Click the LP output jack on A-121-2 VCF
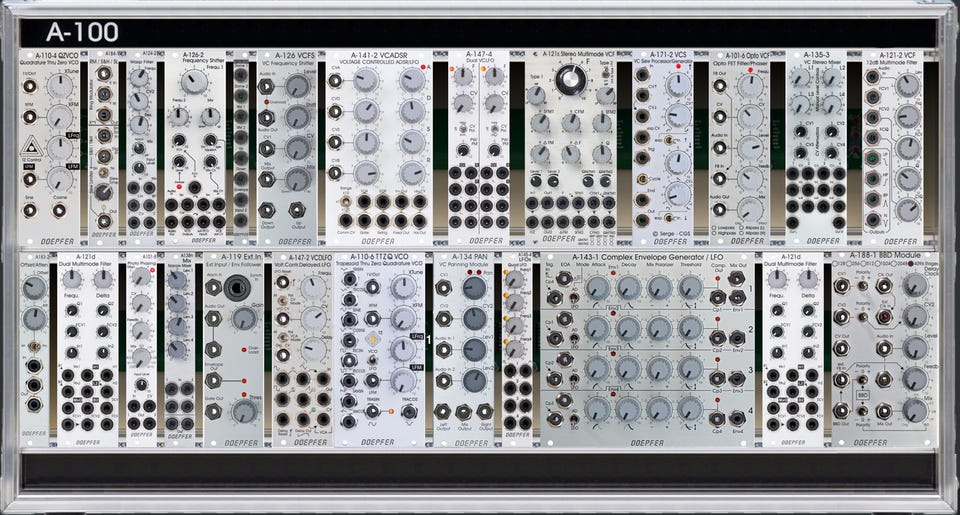Image resolution: width=960 pixels, height=515 pixels. (x=873, y=159)
